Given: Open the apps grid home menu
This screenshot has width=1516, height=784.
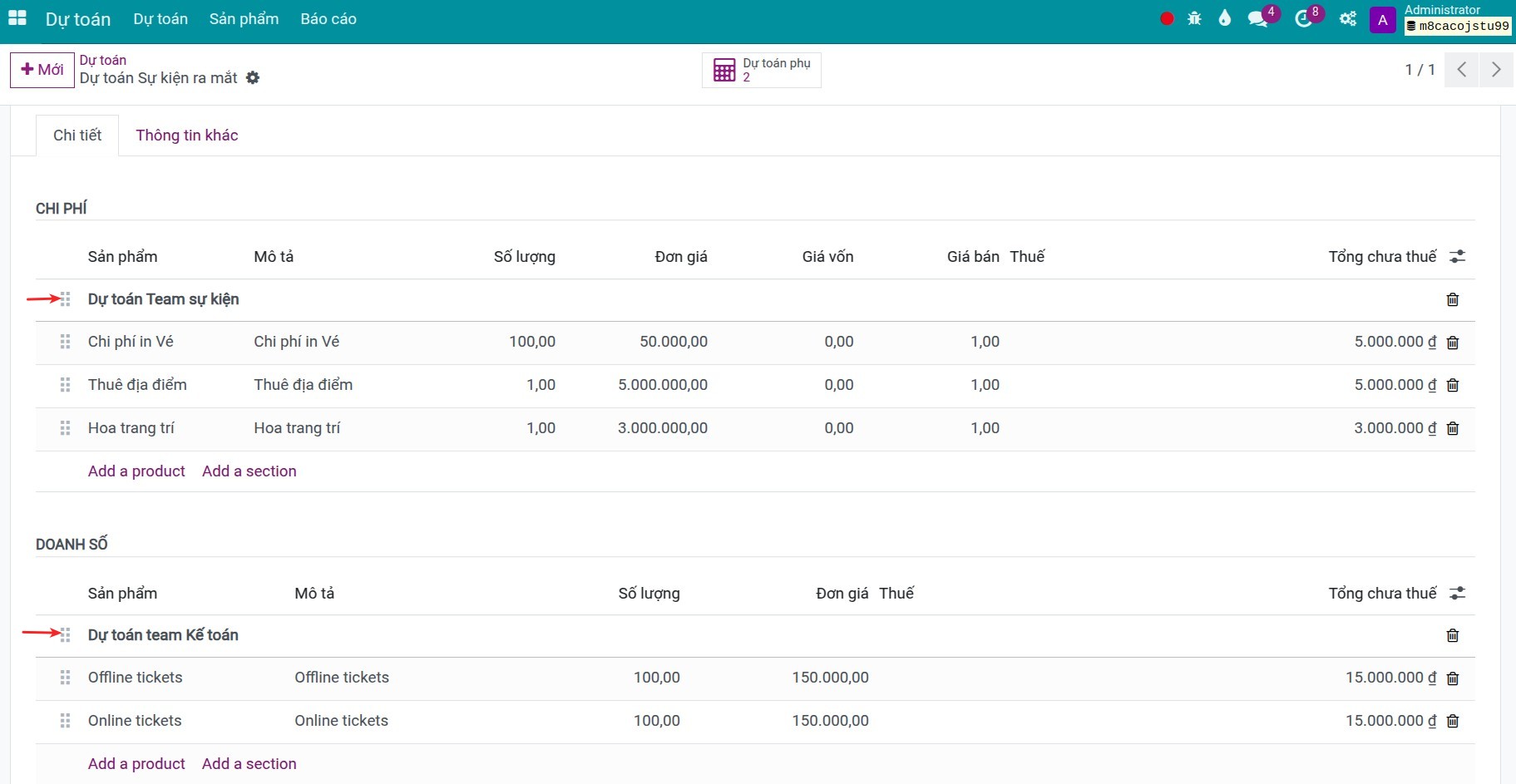Looking at the screenshot, I should coord(17,18).
